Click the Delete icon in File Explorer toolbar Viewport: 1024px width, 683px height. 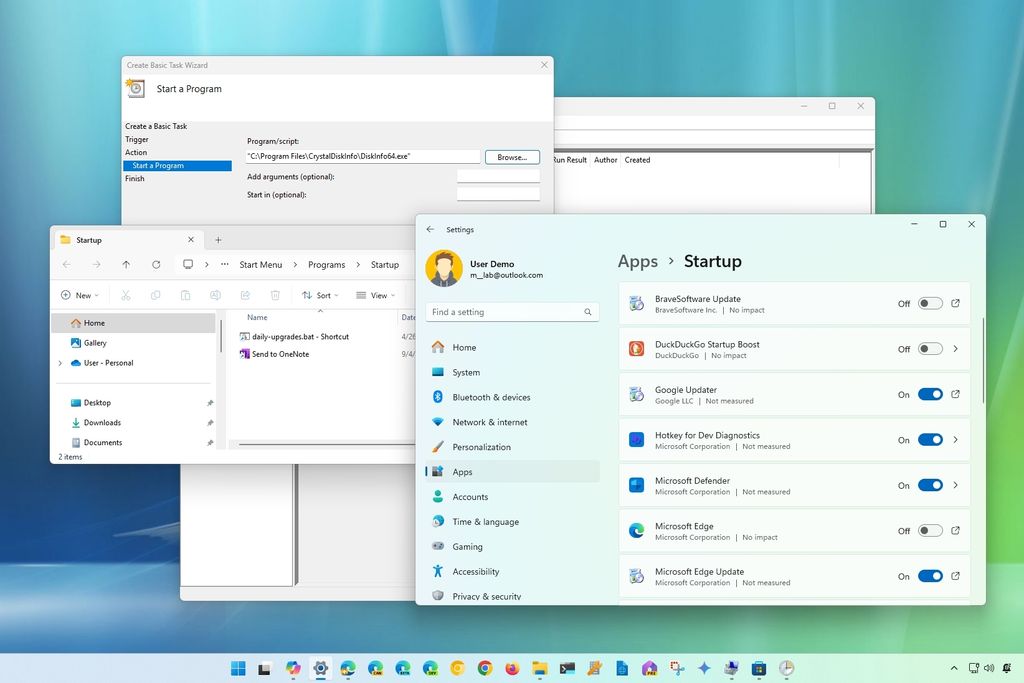(276, 295)
